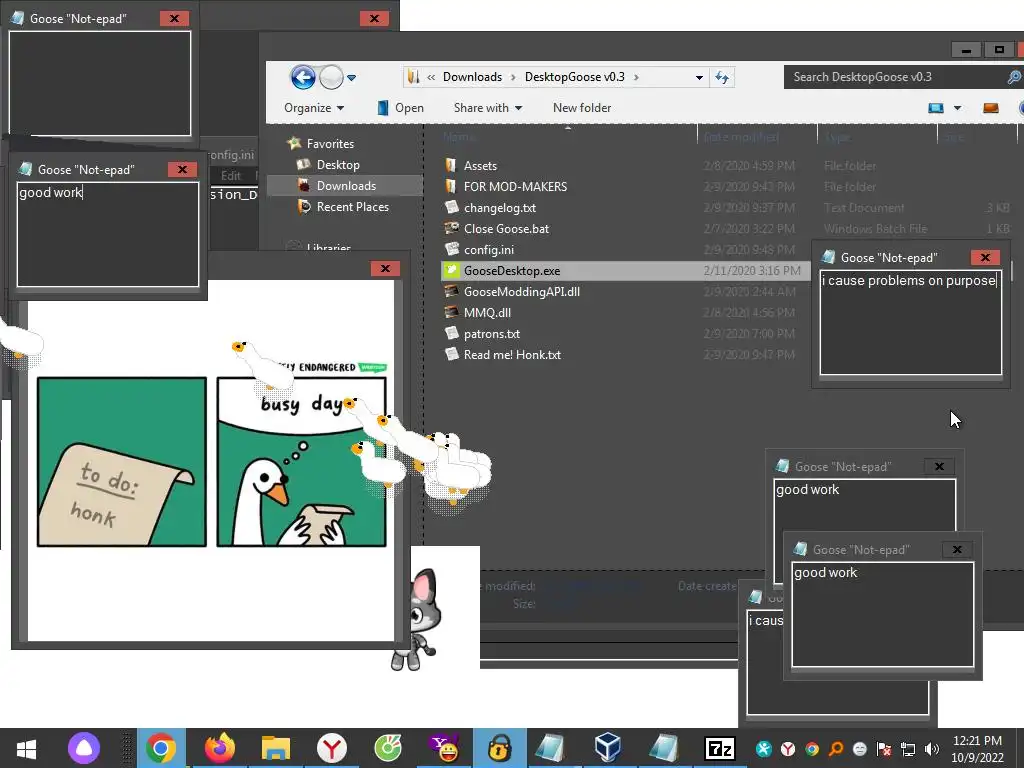
Task: Open Google Chrome from the taskbar
Action: click(161, 748)
